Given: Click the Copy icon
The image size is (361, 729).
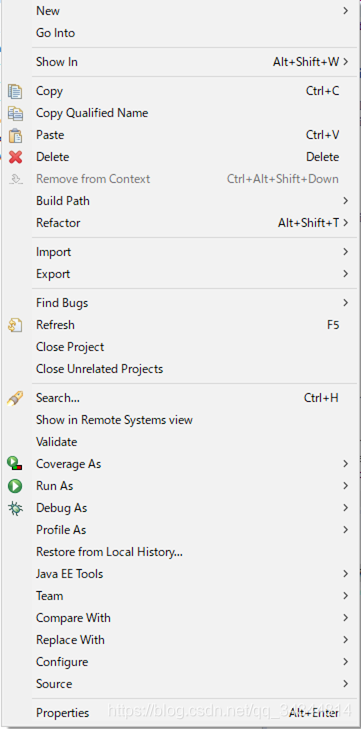Looking at the screenshot, I should click(15, 91).
